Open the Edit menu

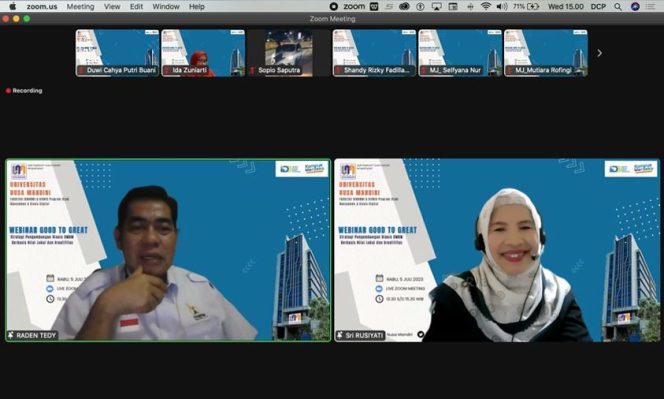pos(136,7)
